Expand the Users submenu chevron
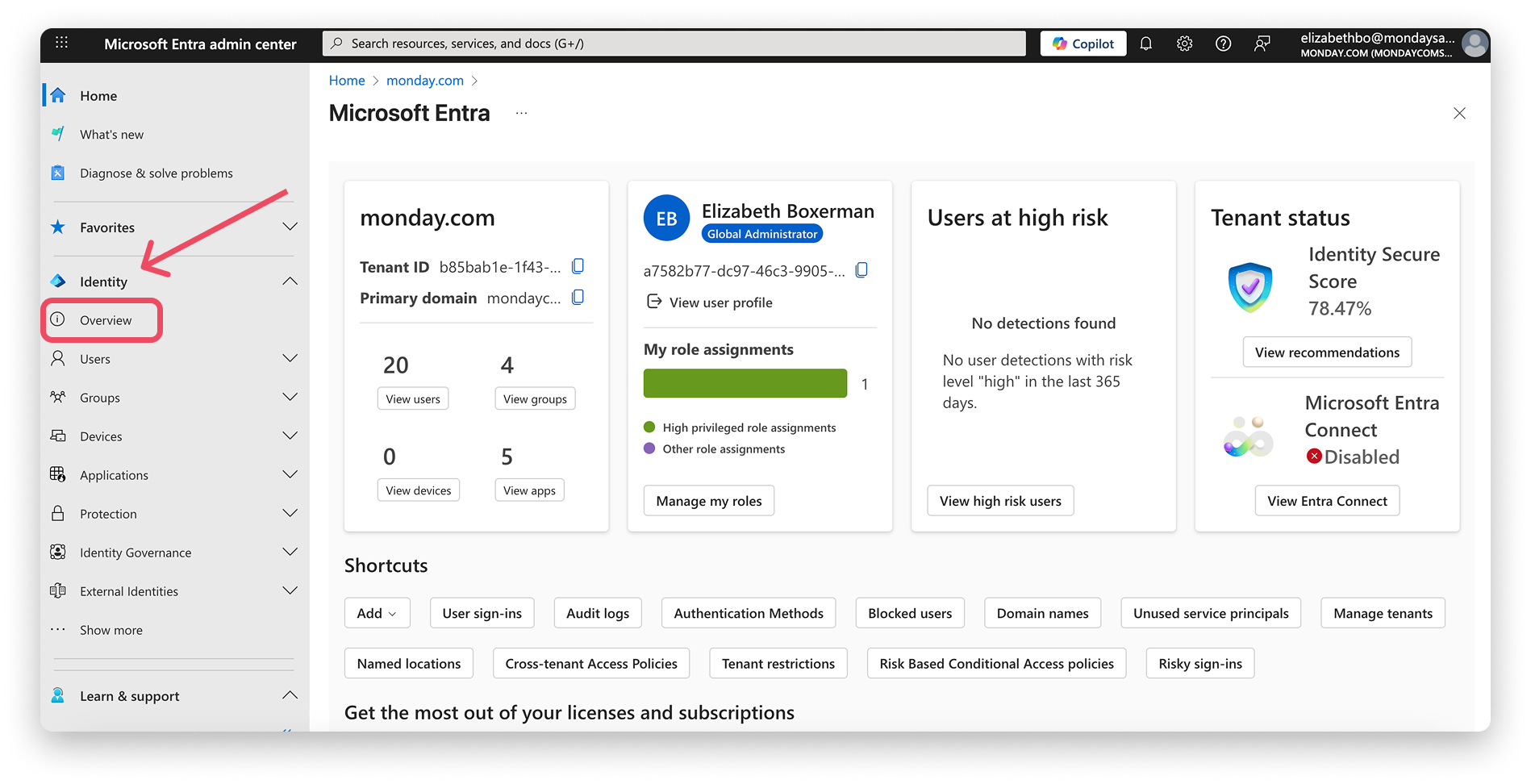 (x=290, y=358)
